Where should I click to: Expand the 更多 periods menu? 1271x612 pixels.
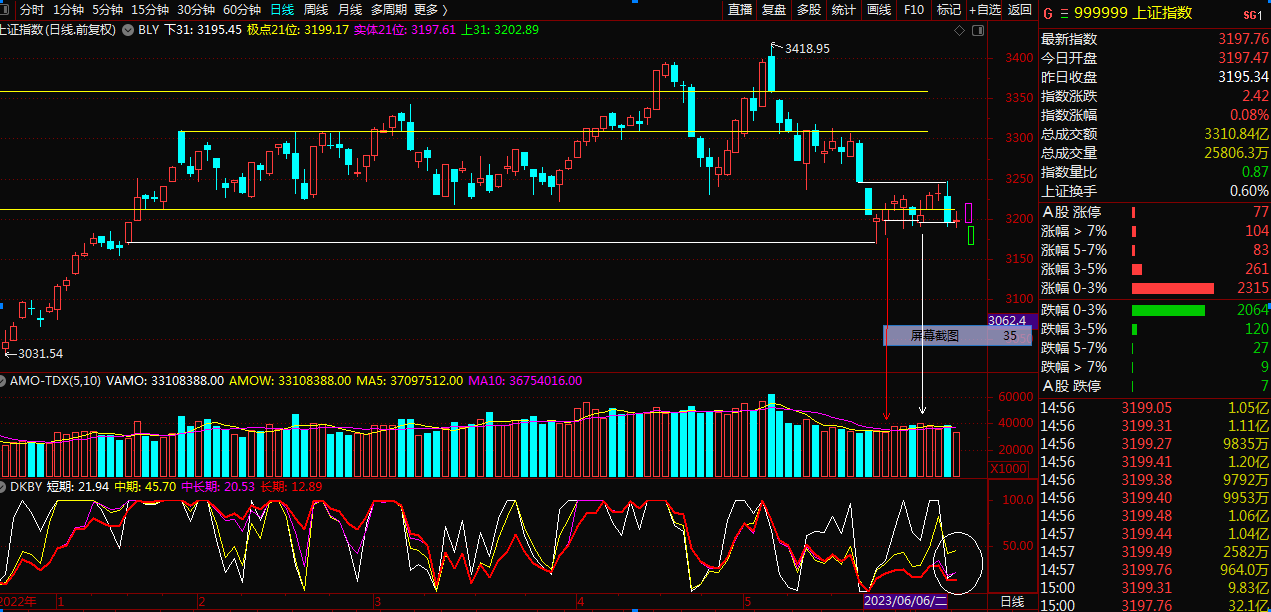(429, 9)
